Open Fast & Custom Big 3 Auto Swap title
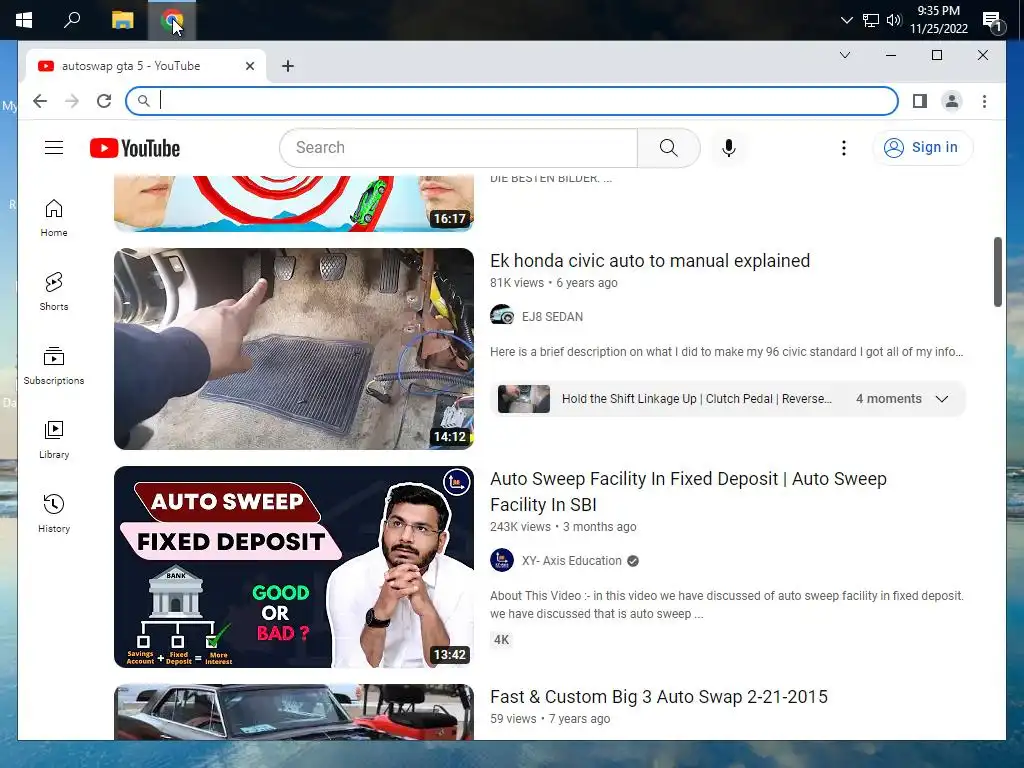 click(x=658, y=697)
